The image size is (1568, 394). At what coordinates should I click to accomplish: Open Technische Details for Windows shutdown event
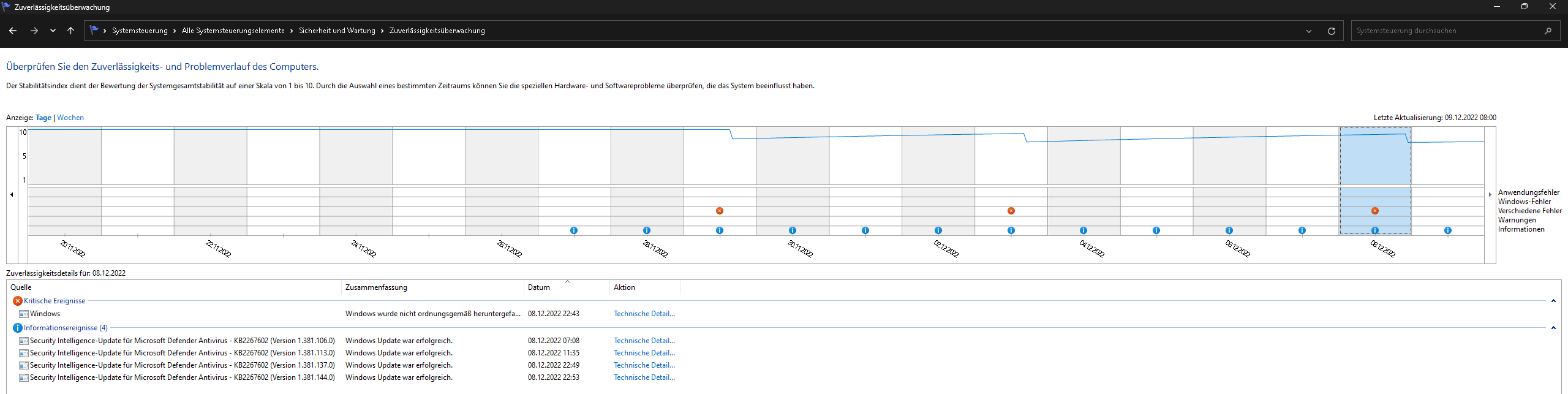tap(644, 314)
